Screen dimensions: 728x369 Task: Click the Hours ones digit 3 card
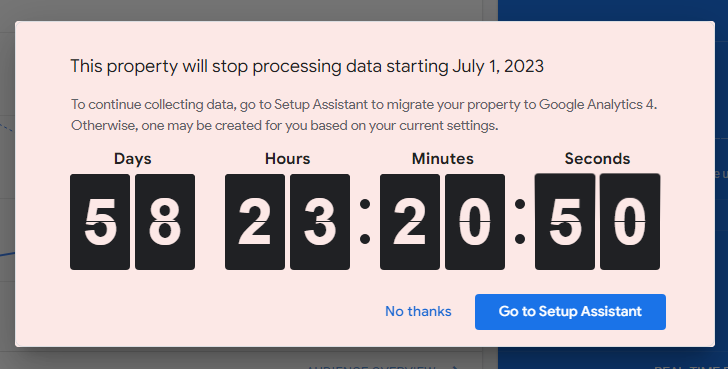320,222
